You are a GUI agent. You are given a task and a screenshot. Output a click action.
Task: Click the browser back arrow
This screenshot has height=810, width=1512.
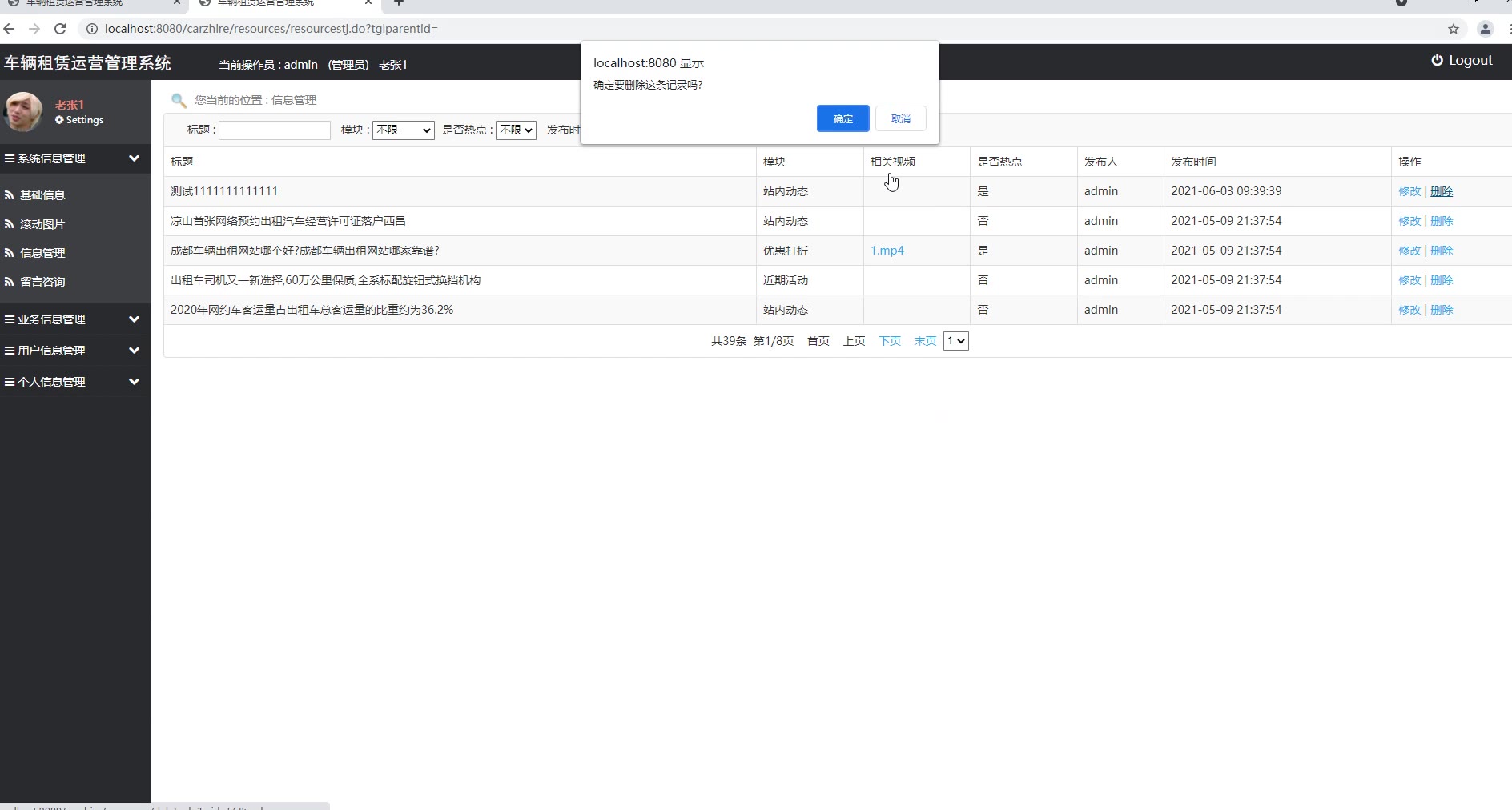10,29
